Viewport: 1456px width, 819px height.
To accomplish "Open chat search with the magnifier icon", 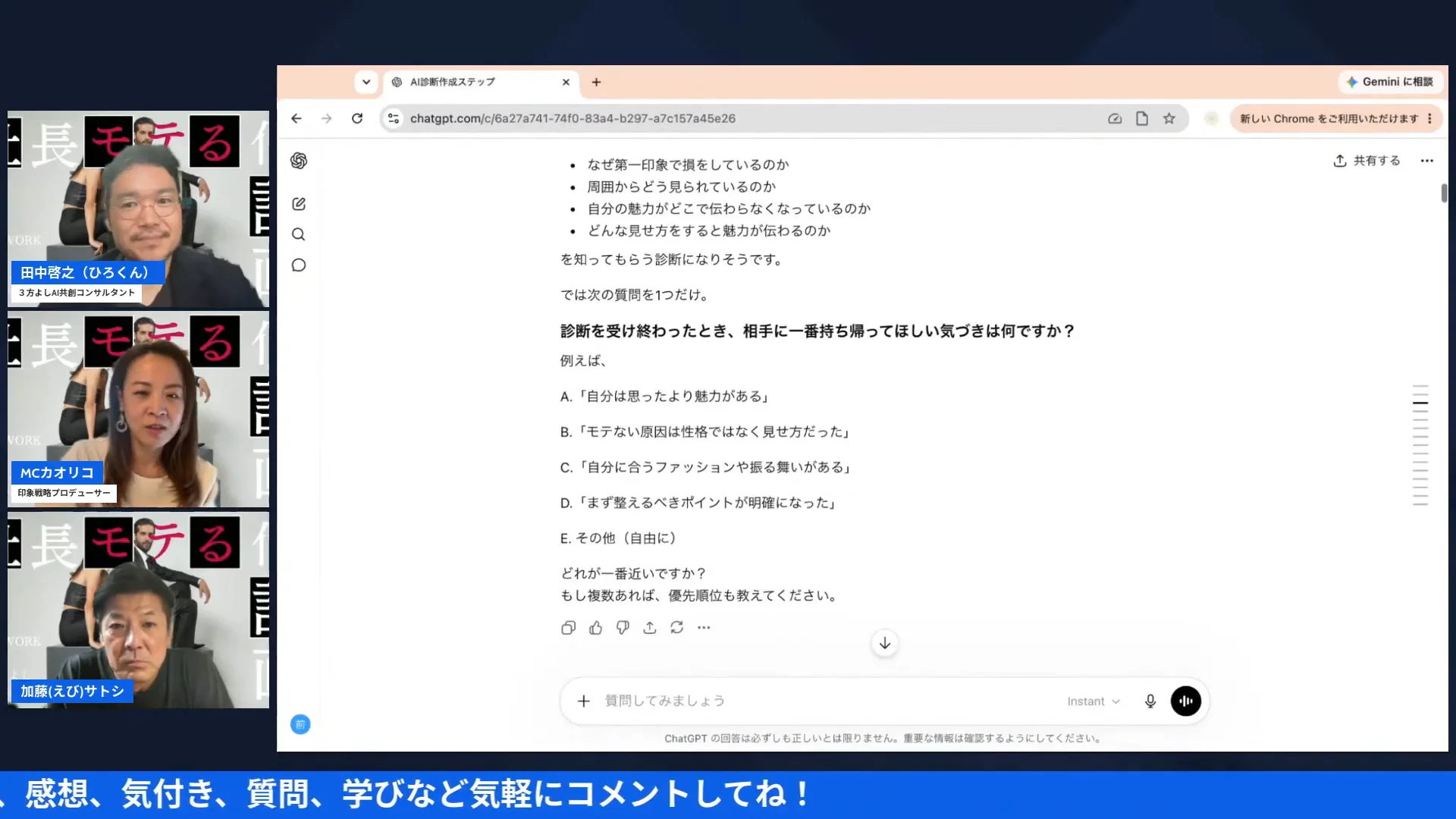I will [299, 234].
